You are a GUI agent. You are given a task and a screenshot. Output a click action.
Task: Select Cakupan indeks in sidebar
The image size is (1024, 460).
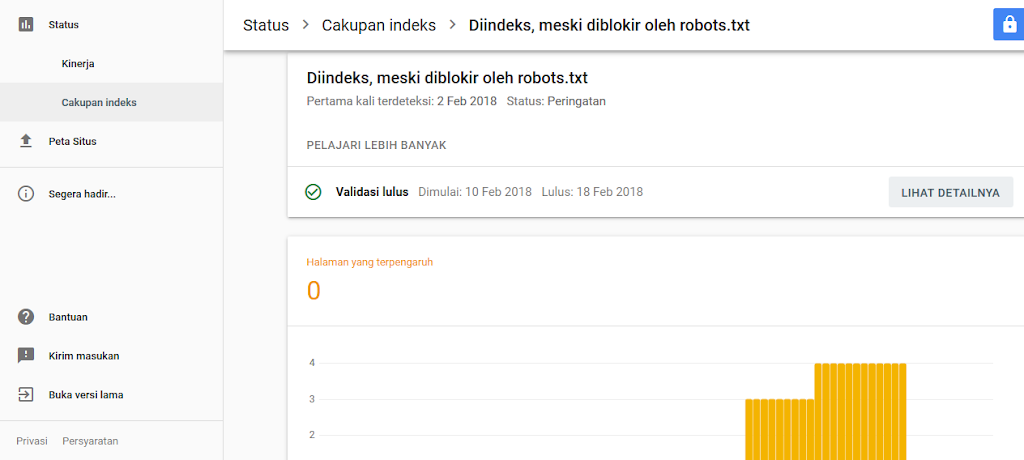tap(111, 103)
